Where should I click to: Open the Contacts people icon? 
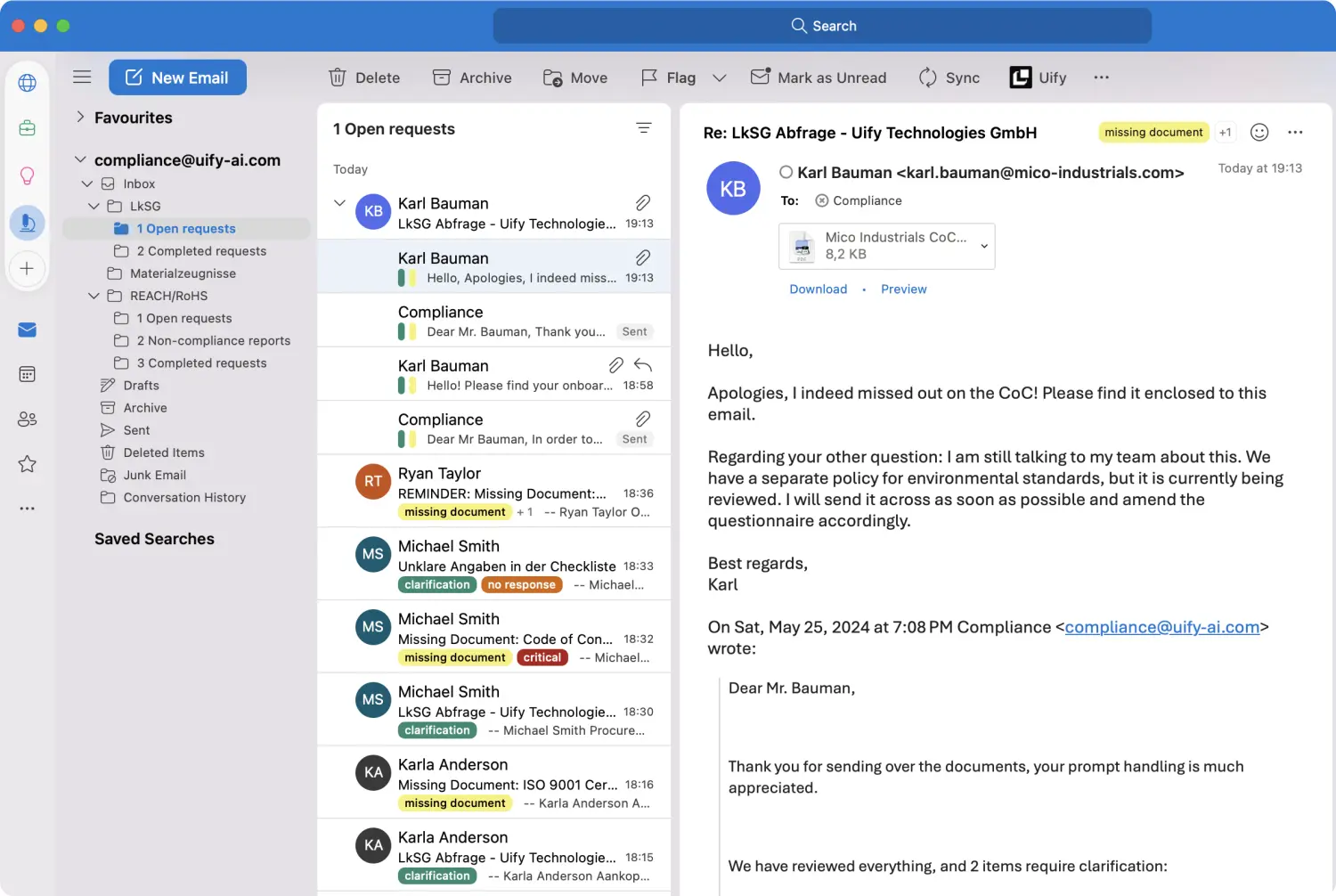pos(27,419)
